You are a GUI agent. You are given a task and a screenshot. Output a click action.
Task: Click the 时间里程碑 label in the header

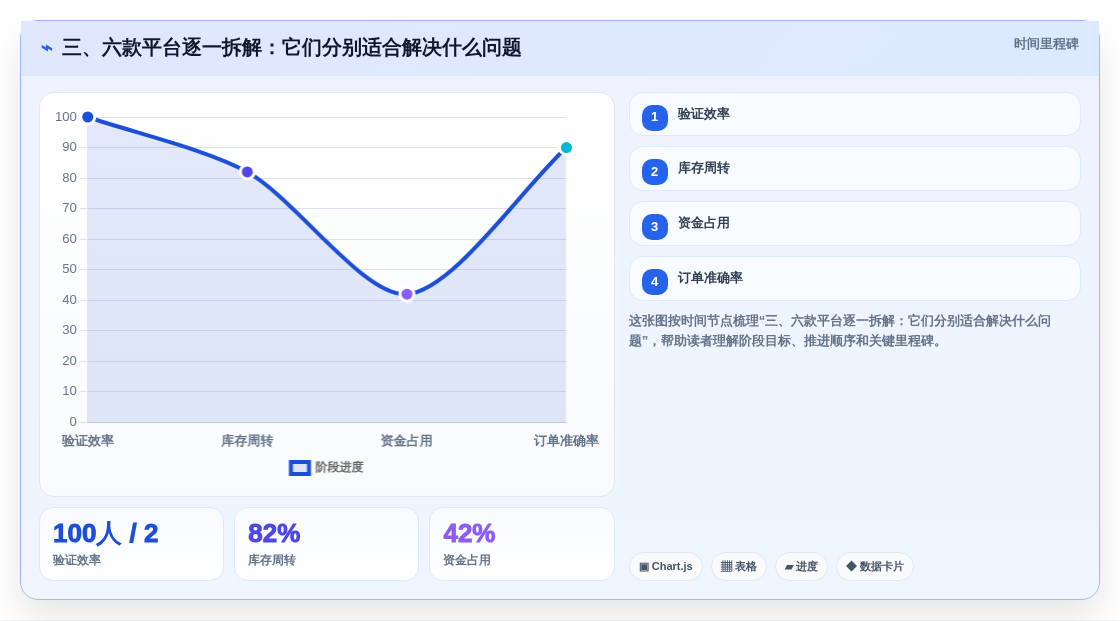click(1046, 44)
